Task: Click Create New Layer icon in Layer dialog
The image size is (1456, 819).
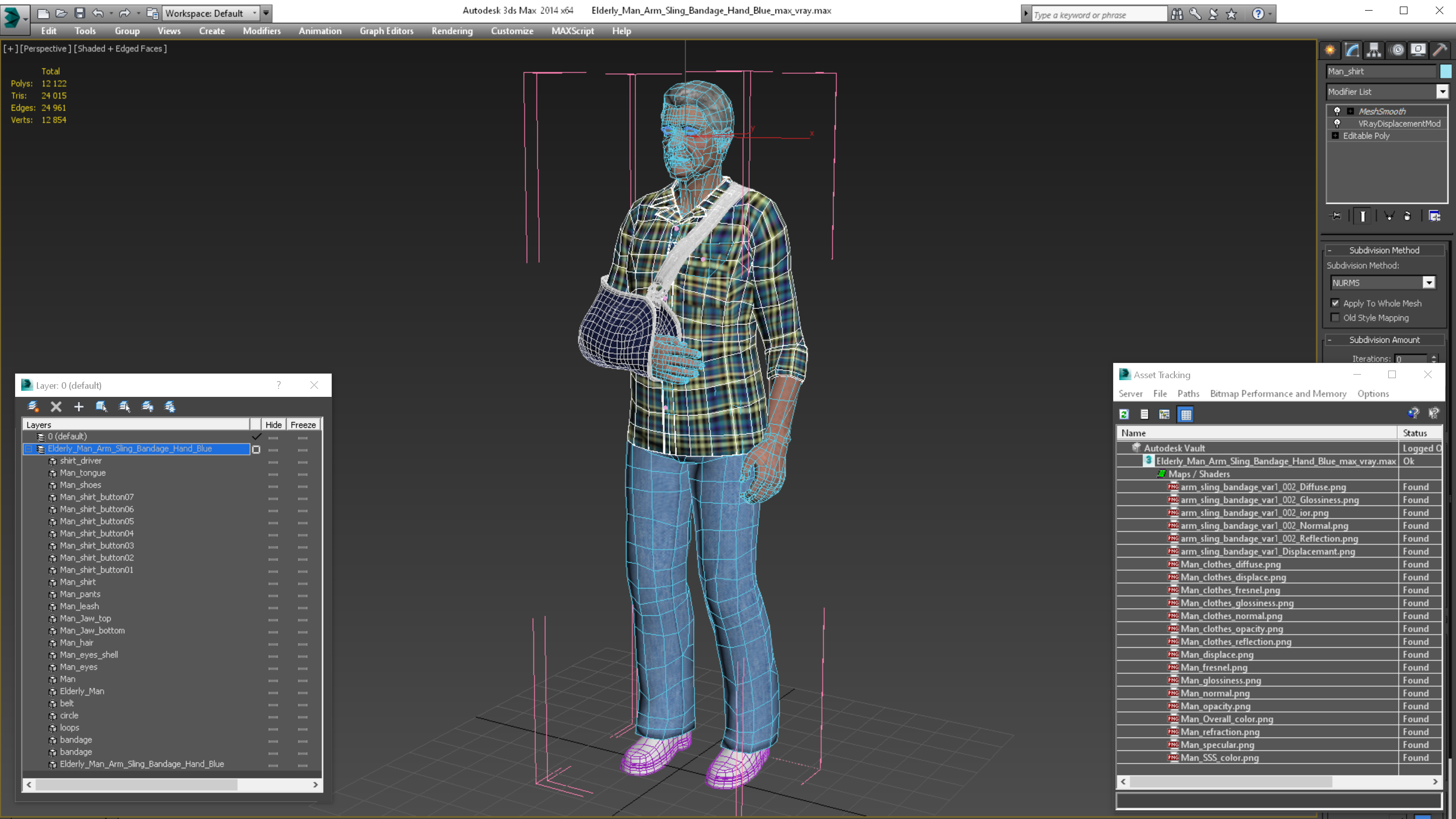Action: click(x=33, y=406)
